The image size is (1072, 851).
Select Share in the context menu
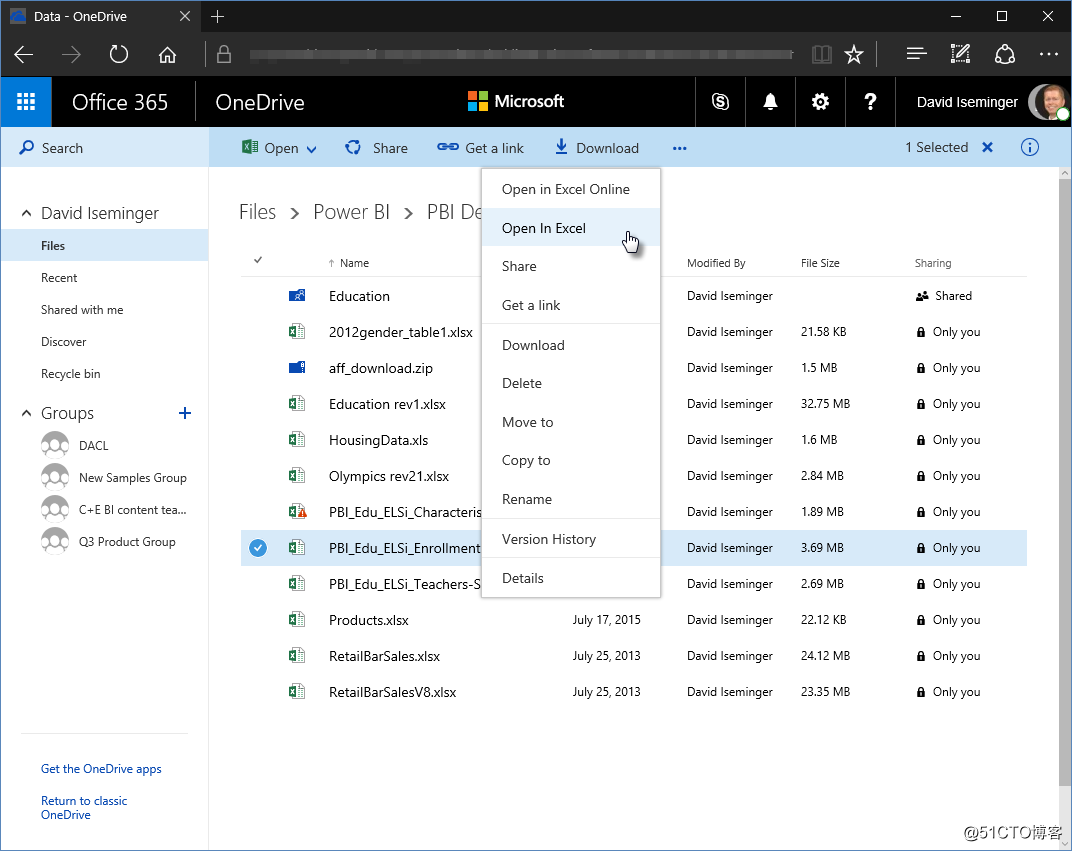(571, 267)
